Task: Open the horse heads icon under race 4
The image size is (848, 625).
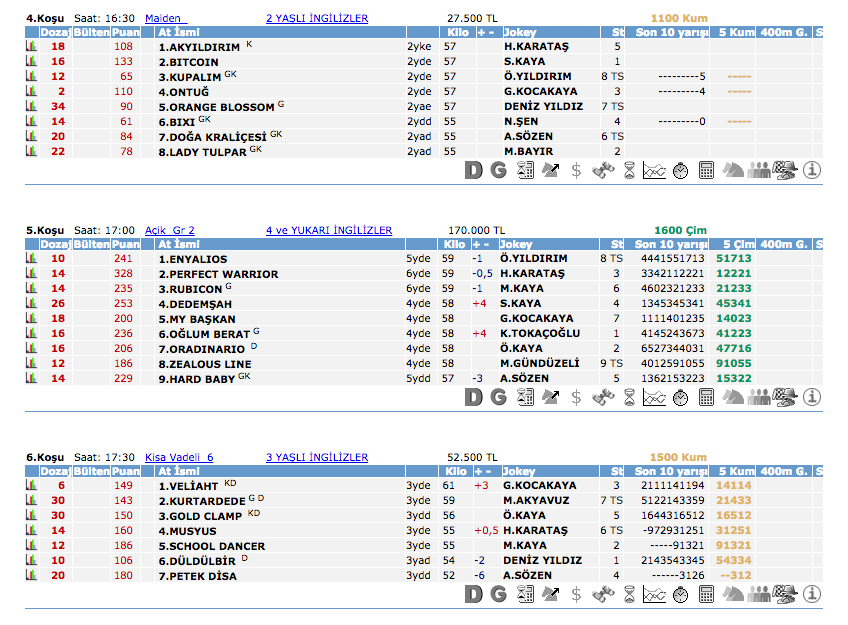Action: (x=733, y=170)
